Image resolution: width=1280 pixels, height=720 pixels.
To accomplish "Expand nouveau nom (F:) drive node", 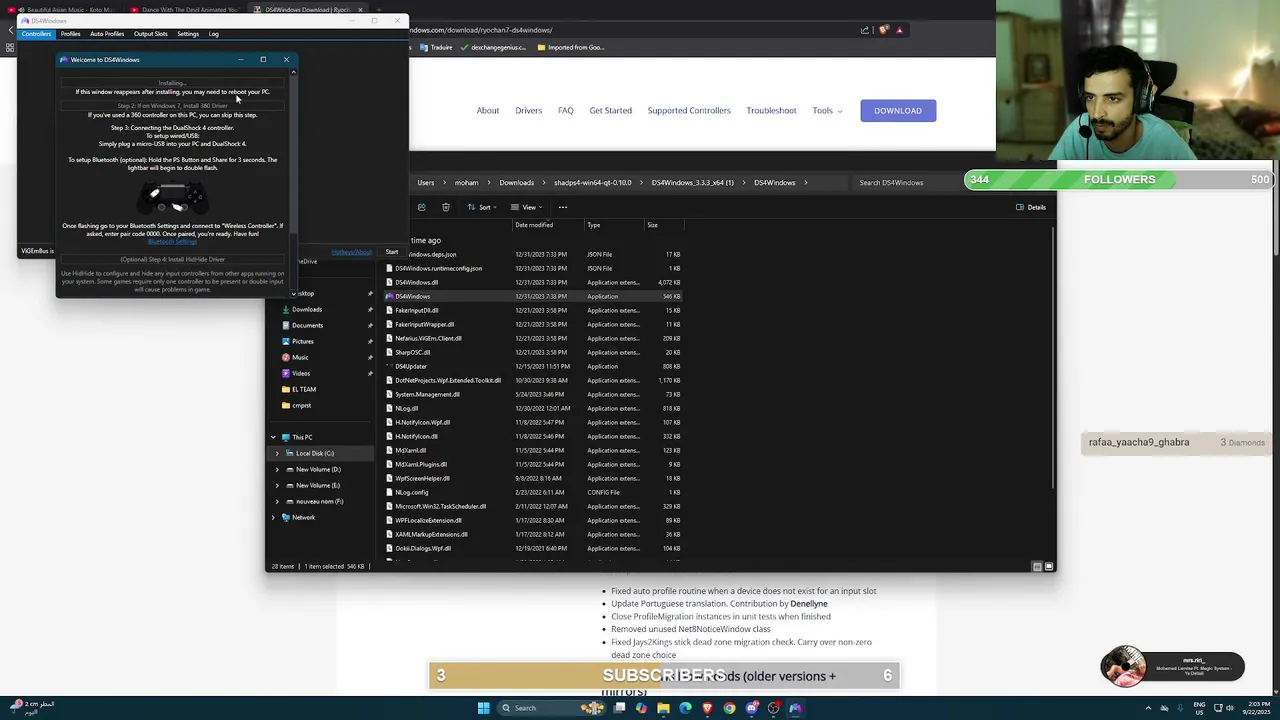I will (277, 501).
